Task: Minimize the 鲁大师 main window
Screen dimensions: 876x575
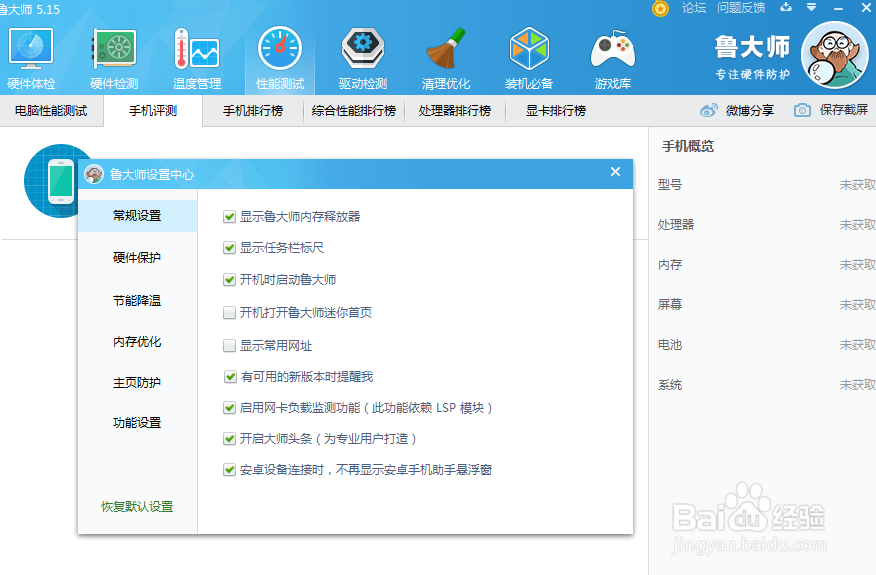Action: pos(838,8)
